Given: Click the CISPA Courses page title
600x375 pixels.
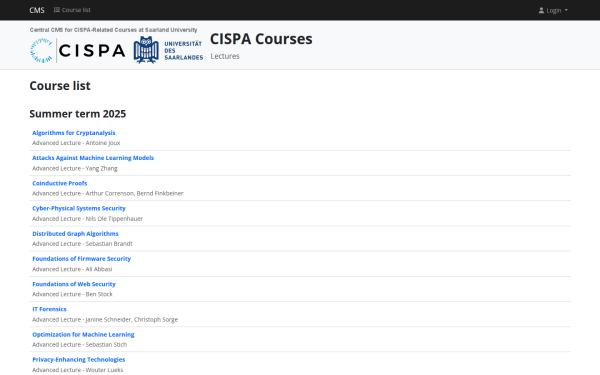Looking at the screenshot, I should (261, 39).
